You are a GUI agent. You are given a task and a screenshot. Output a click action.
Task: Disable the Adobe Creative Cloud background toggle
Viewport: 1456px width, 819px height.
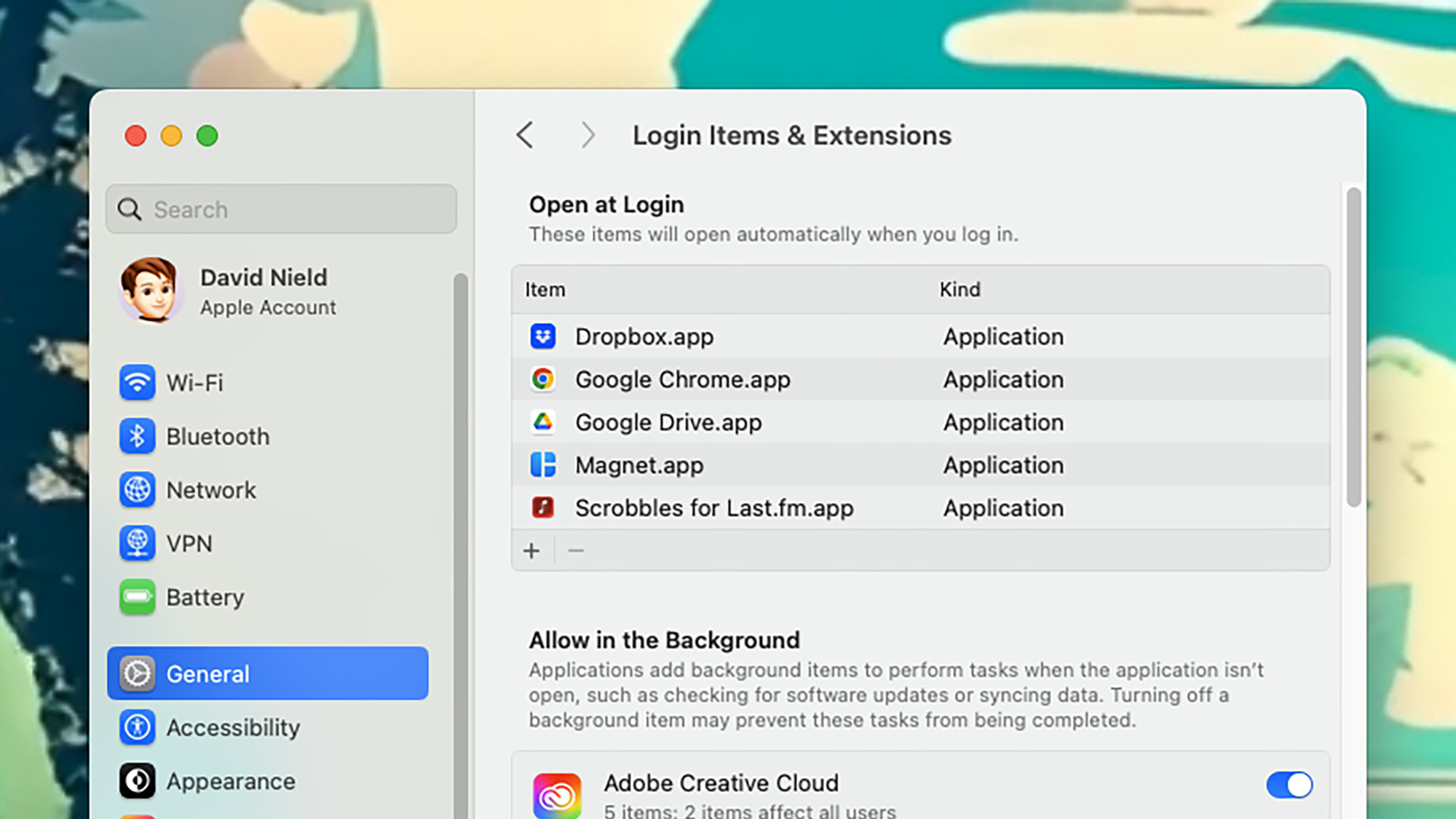point(1289,786)
